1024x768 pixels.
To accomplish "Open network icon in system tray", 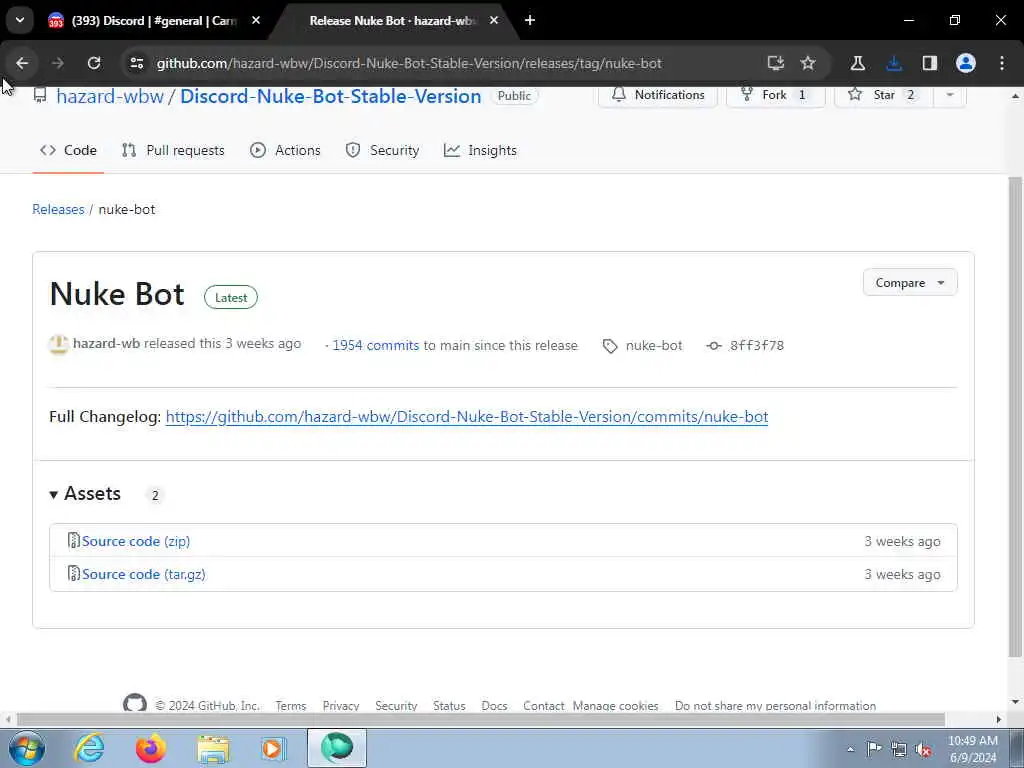I will [x=899, y=750].
